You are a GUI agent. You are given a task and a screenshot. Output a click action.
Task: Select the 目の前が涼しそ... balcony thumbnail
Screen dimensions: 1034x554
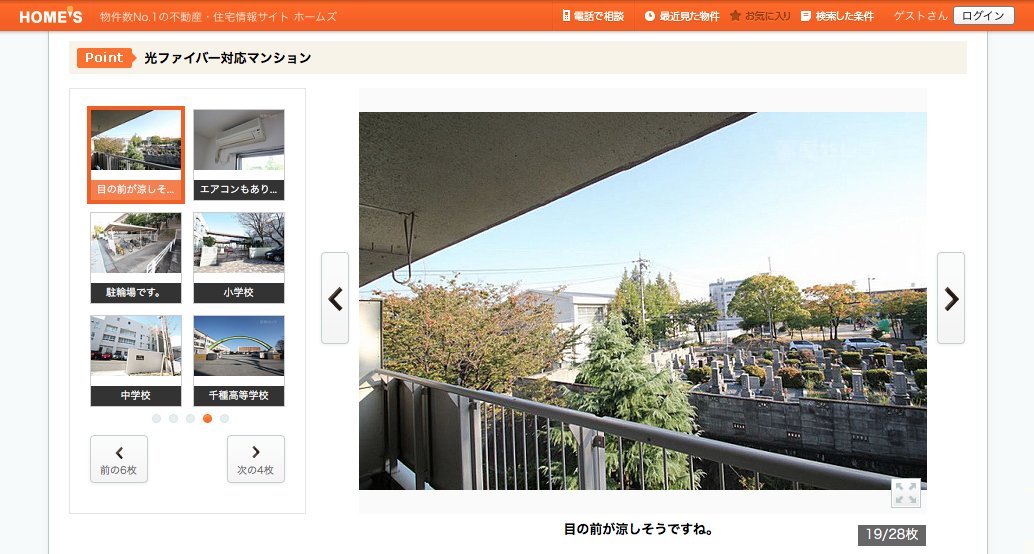click(x=136, y=155)
